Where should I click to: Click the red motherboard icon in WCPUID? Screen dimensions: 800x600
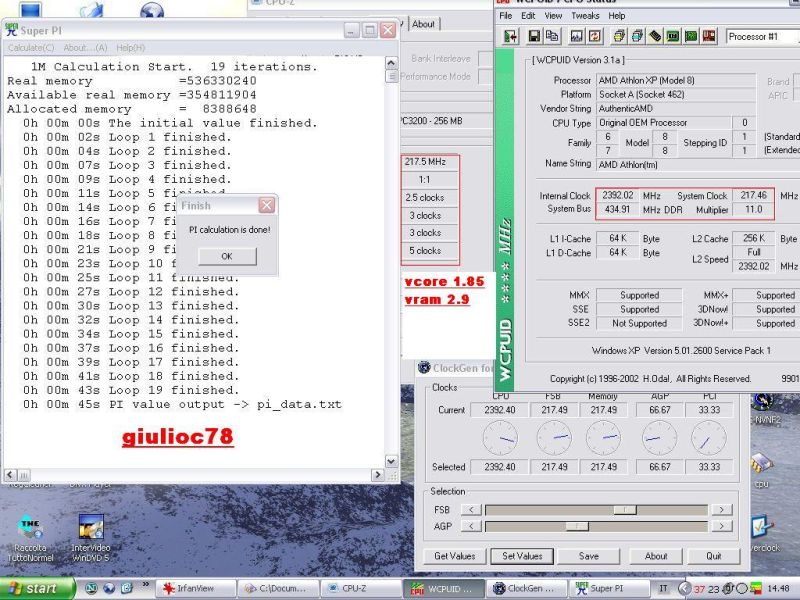point(709,36)
